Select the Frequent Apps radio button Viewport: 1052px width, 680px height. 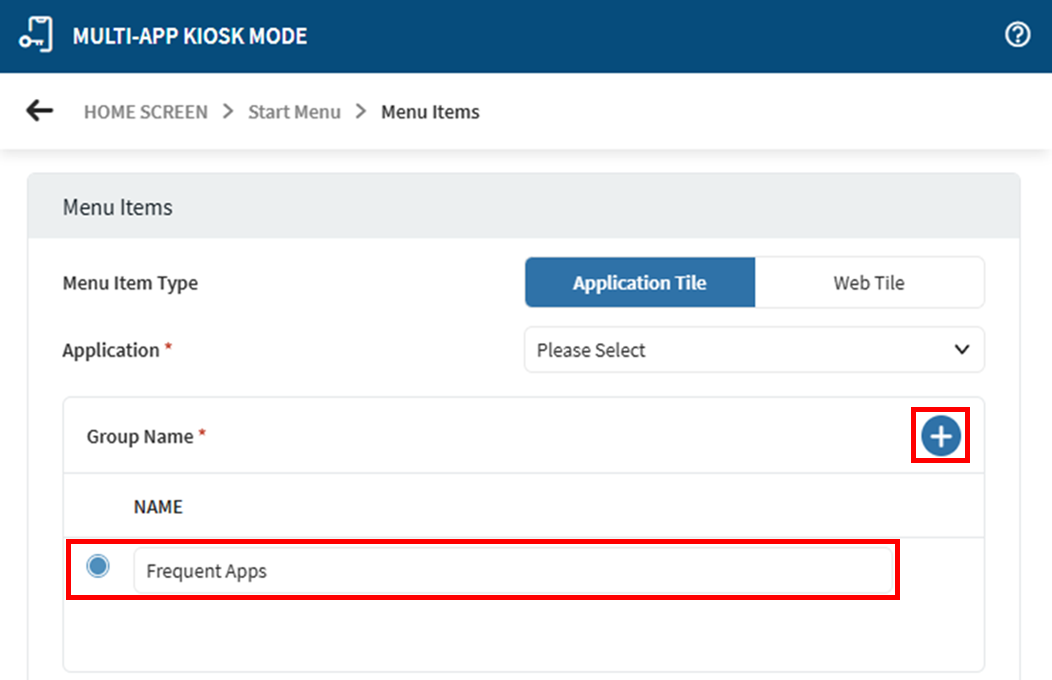[x=98, y=567]
